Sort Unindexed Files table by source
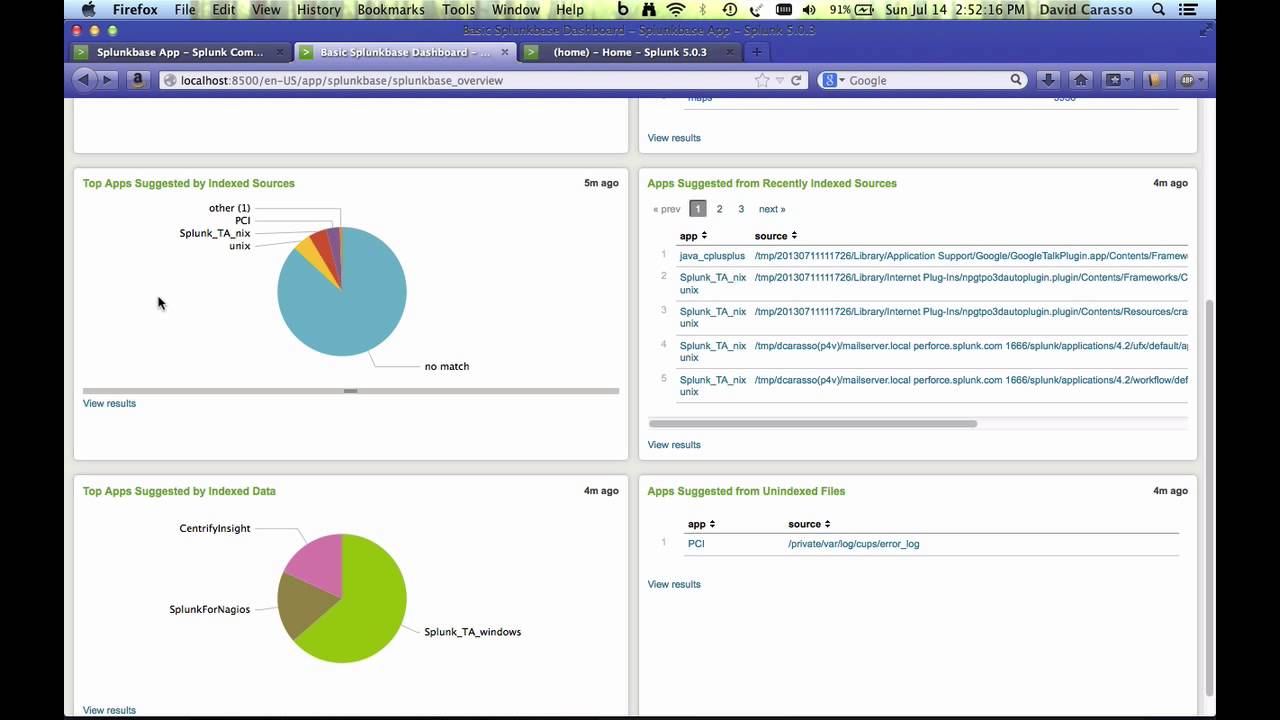The image size is (1280, 720). pos(809,524)
